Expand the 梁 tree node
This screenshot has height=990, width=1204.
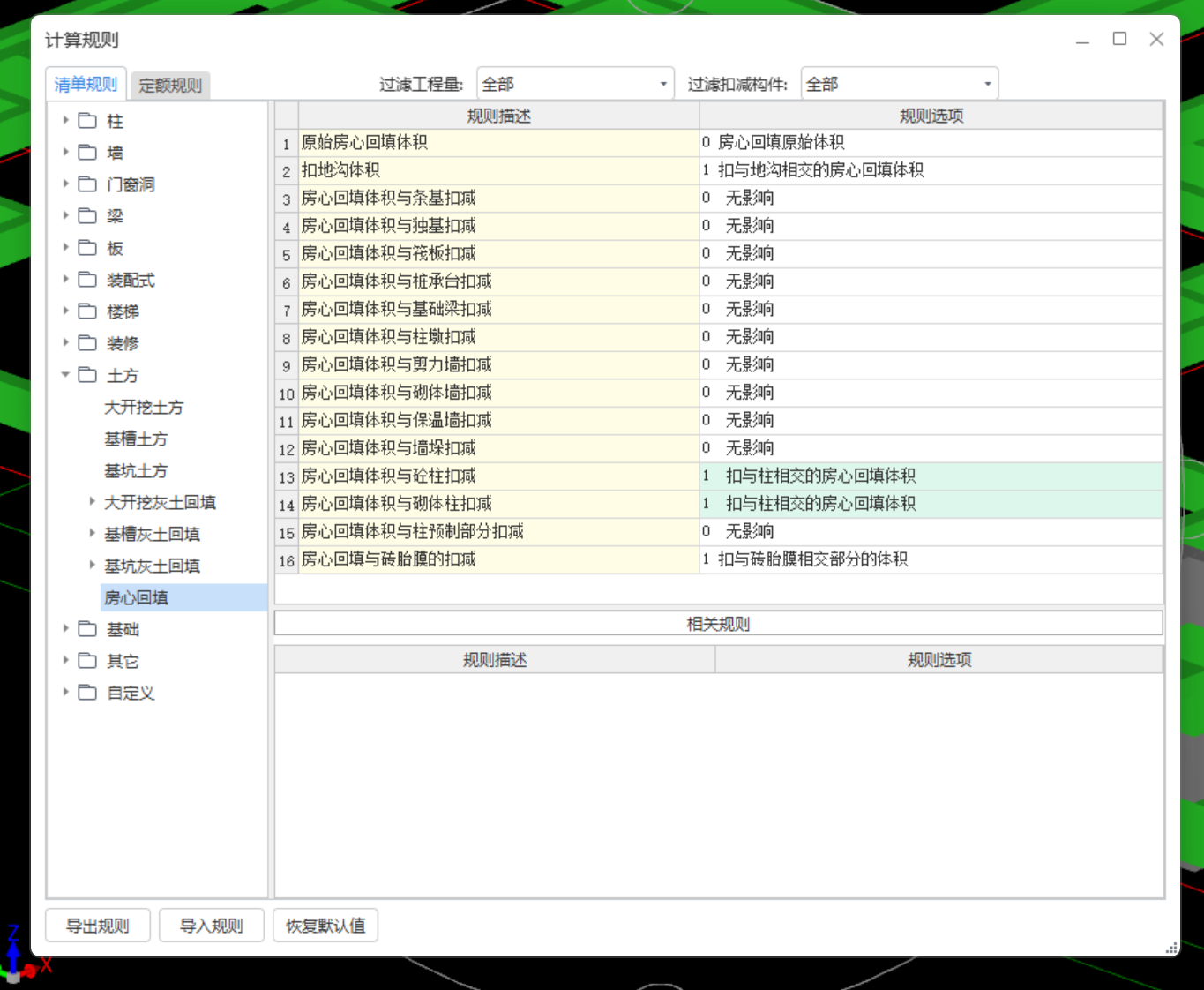65,215
